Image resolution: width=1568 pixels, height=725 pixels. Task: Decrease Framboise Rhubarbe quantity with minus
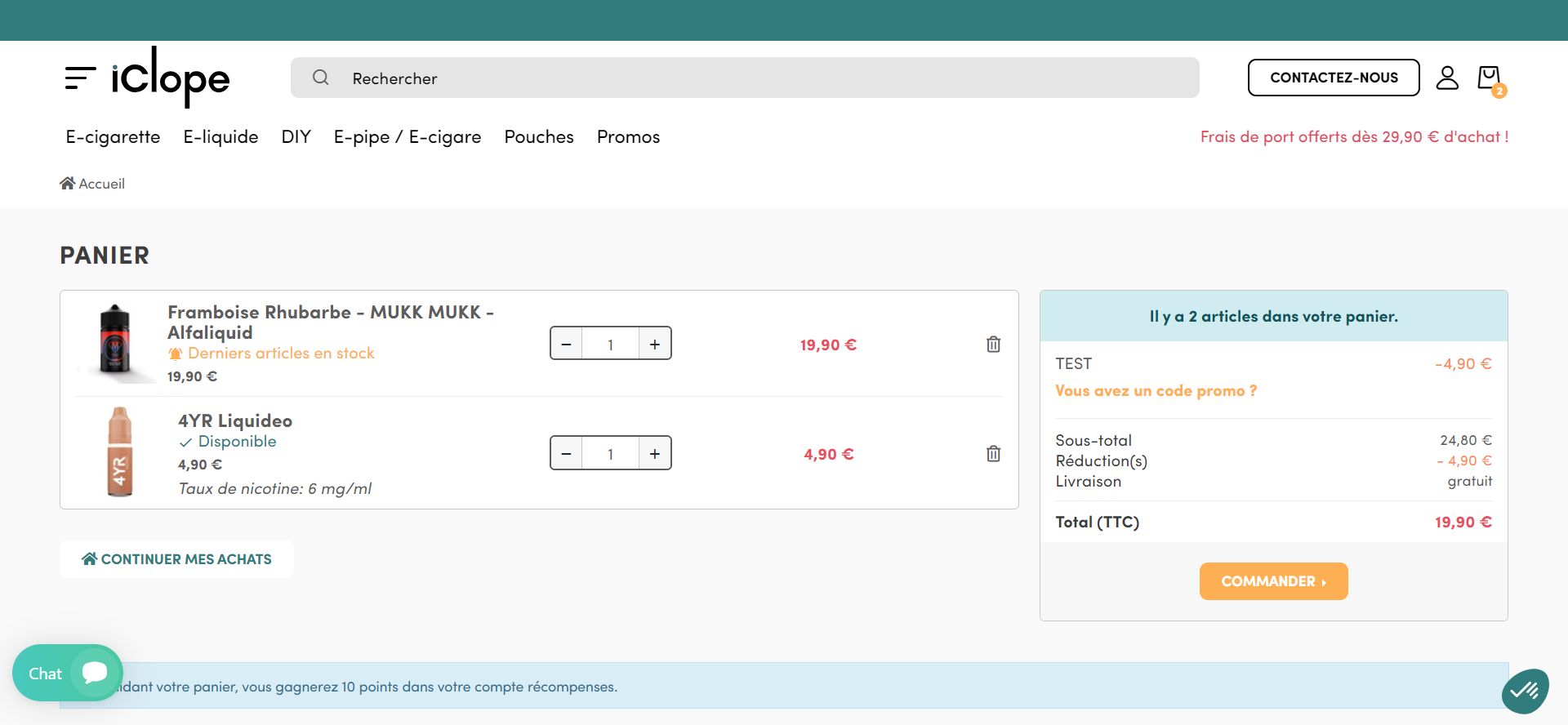coord(566,344)
